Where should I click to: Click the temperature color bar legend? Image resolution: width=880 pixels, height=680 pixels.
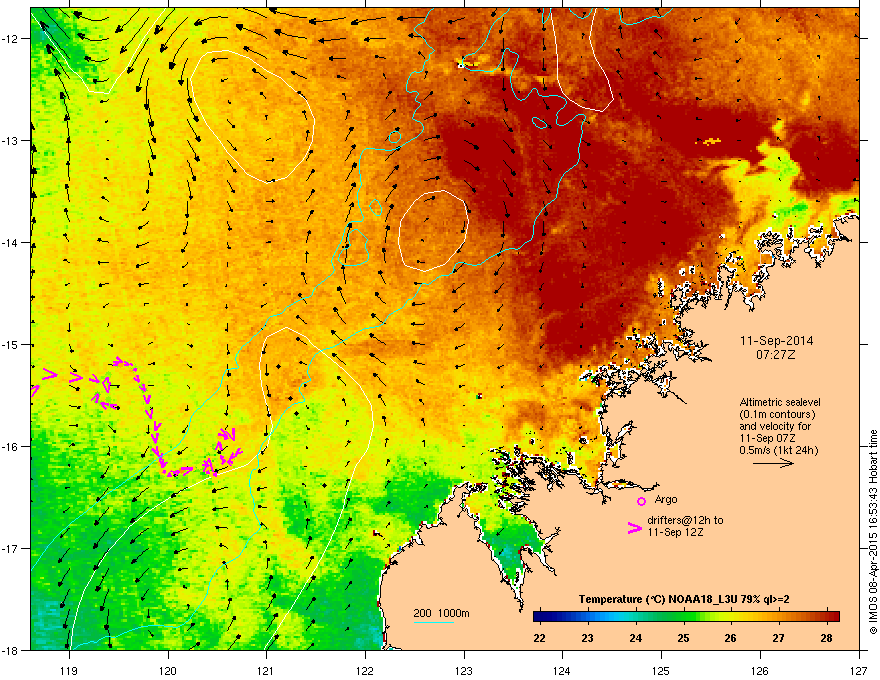[x=686, y=617]
